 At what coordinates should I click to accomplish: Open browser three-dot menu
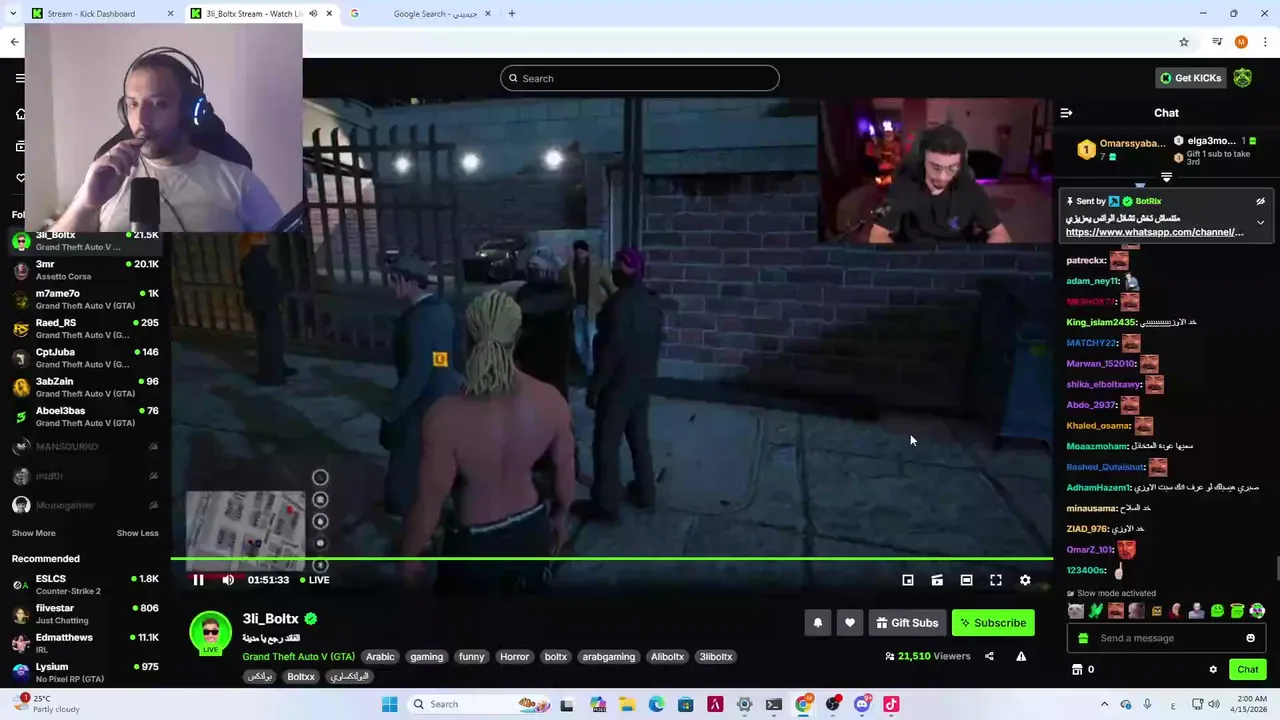pyautogui.click(x=1266, y=42)
